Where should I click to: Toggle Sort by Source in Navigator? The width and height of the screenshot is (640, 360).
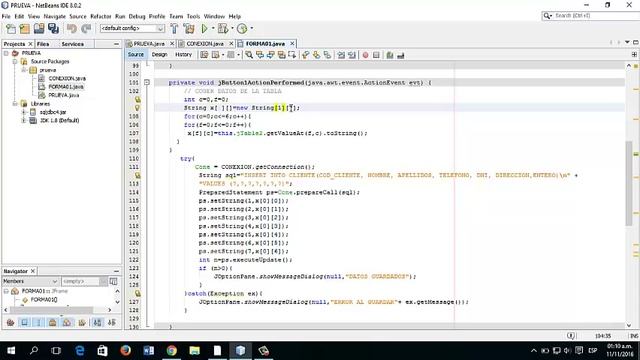pyautogui.click(x=112, y=323)
